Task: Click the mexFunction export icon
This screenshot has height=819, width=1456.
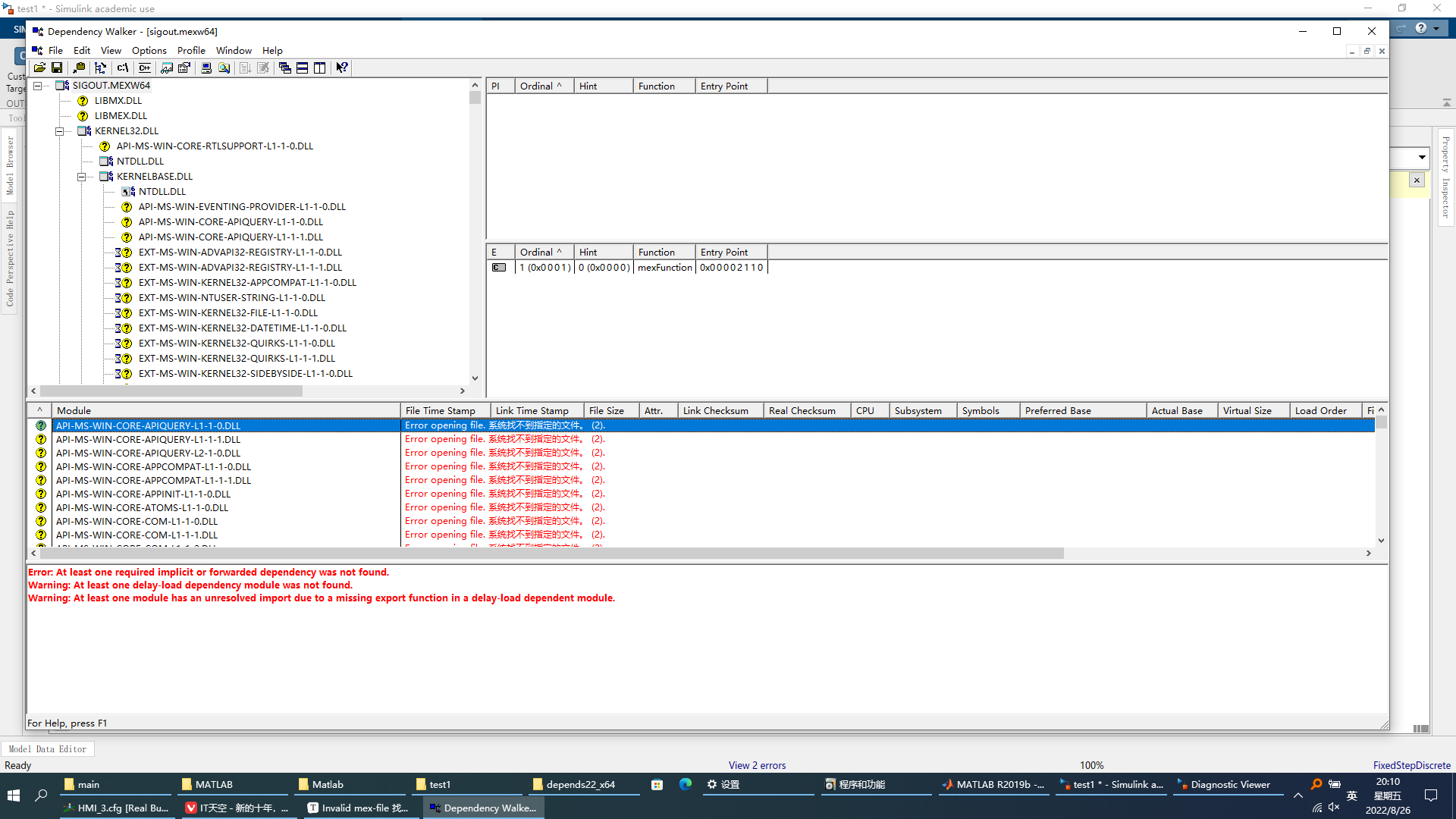Action: click(499, 268)
